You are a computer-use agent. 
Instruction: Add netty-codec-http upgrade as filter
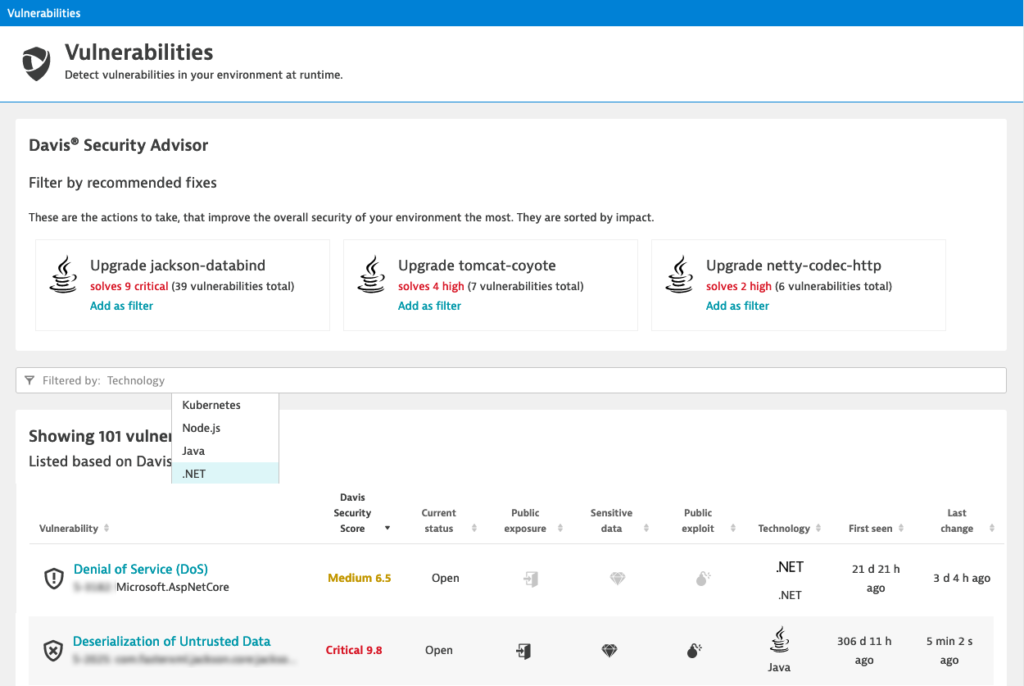(737, 306)
